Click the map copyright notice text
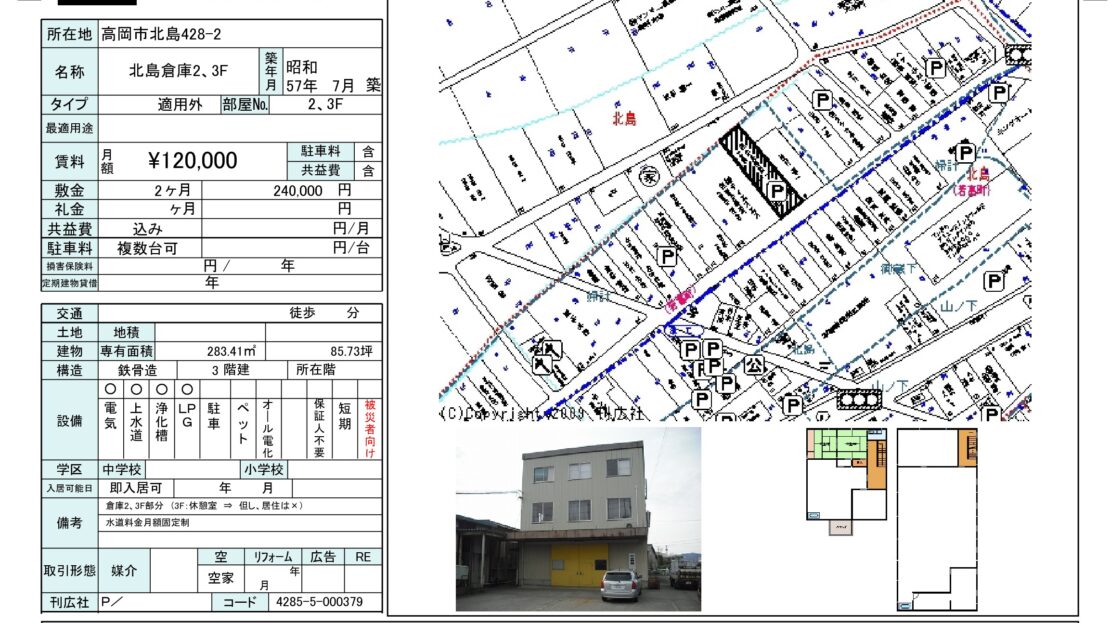 pos(542,413)
